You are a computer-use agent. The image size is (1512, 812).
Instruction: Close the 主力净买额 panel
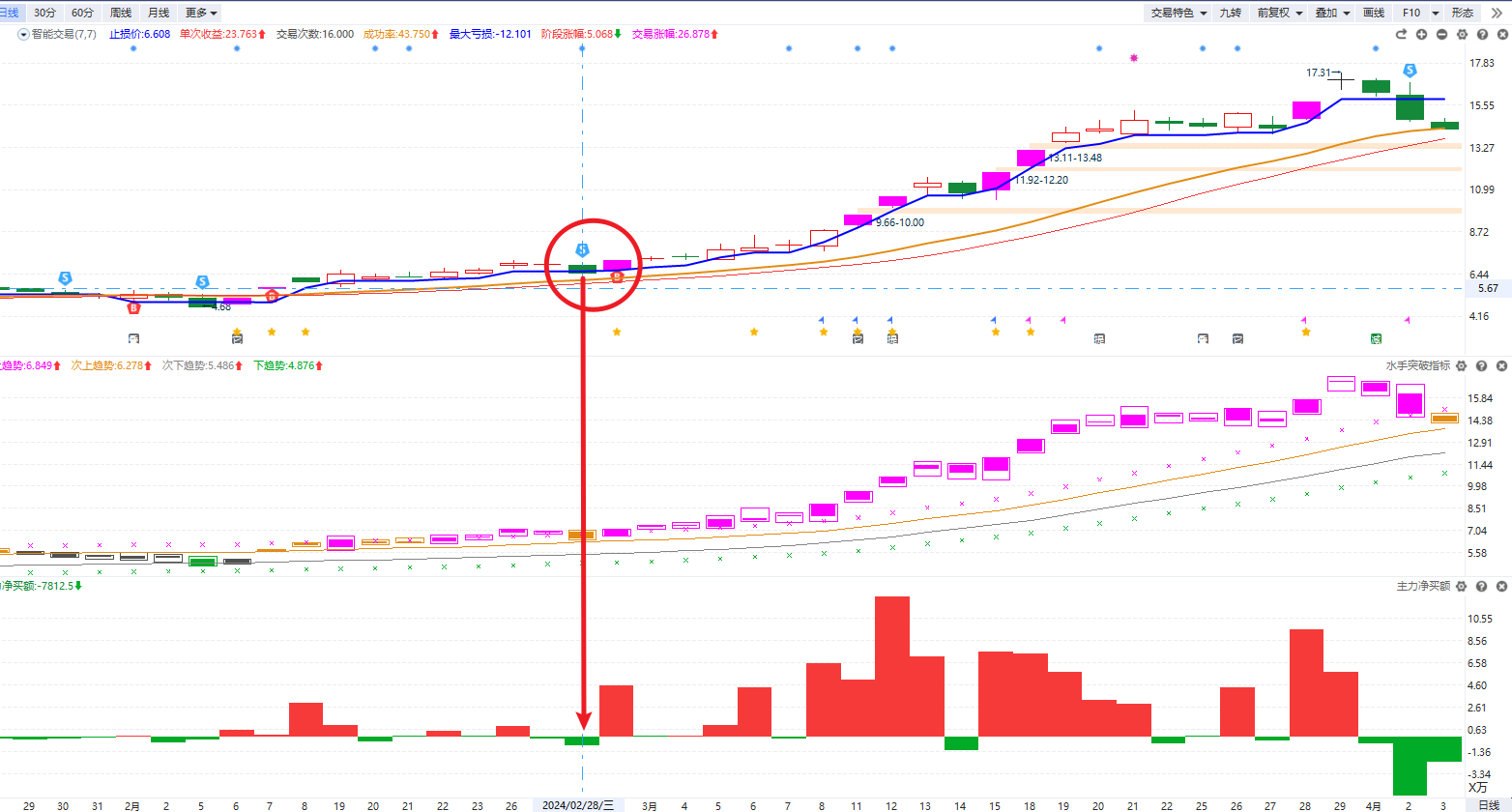[x=1501, y=587]
